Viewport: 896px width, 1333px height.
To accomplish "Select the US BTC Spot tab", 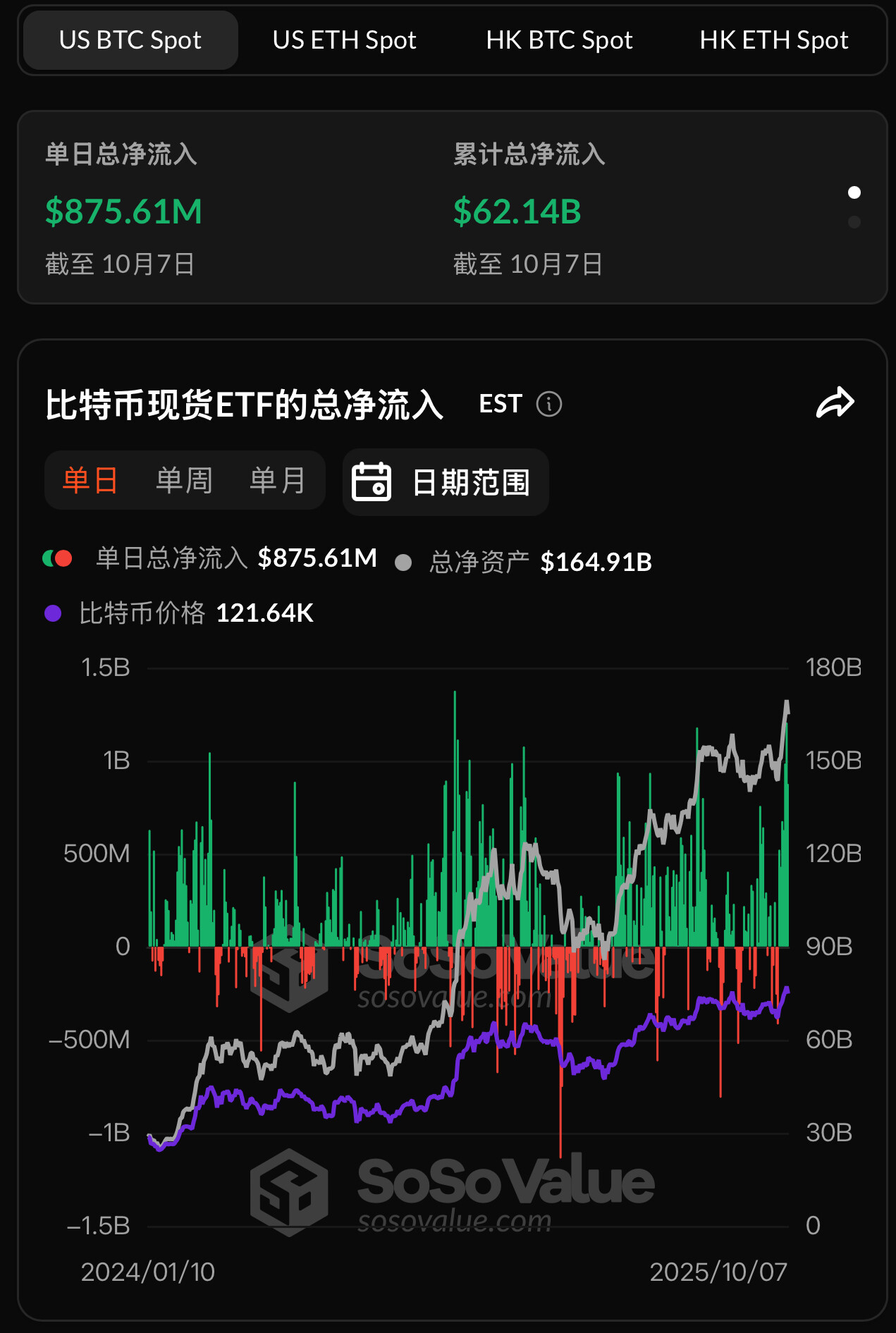I will [x=130, y=40].
